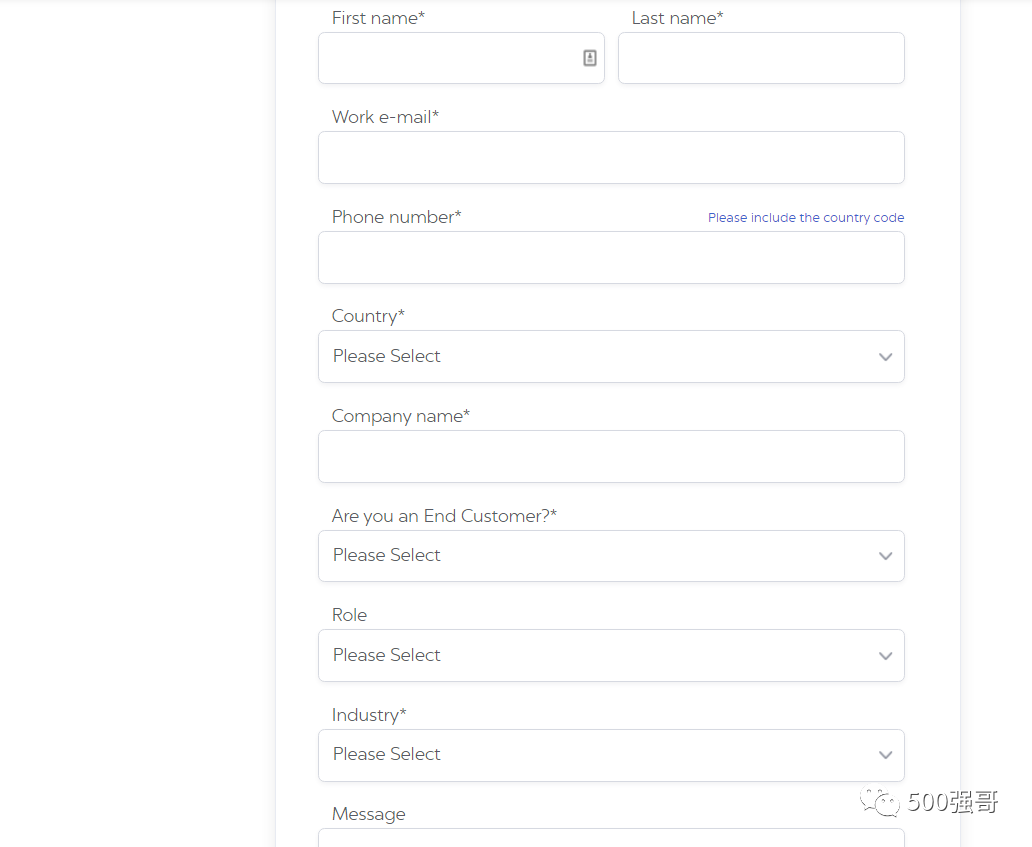The width and height of the screenshot is (1032, 847).
Task: Click the contact autofill icon in First name
Action: click(x=590, y=58)
